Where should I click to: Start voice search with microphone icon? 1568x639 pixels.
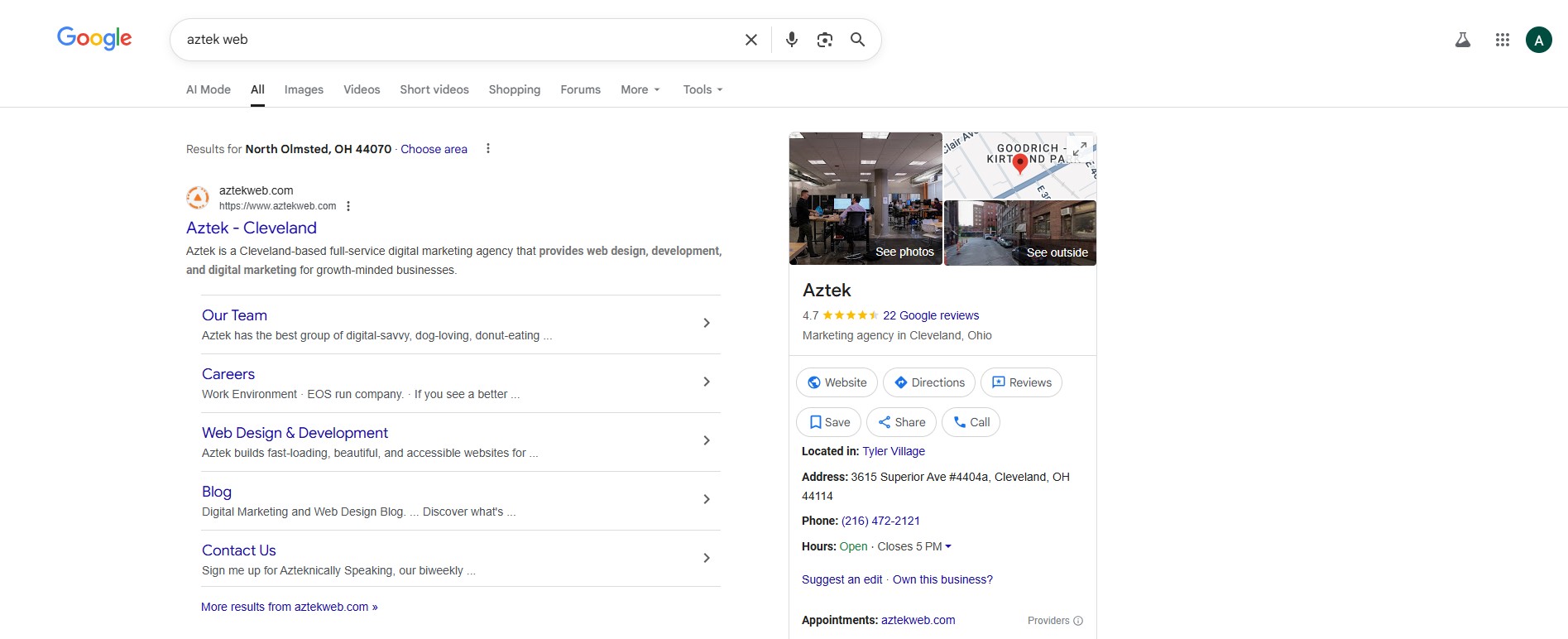coord(791,40)
